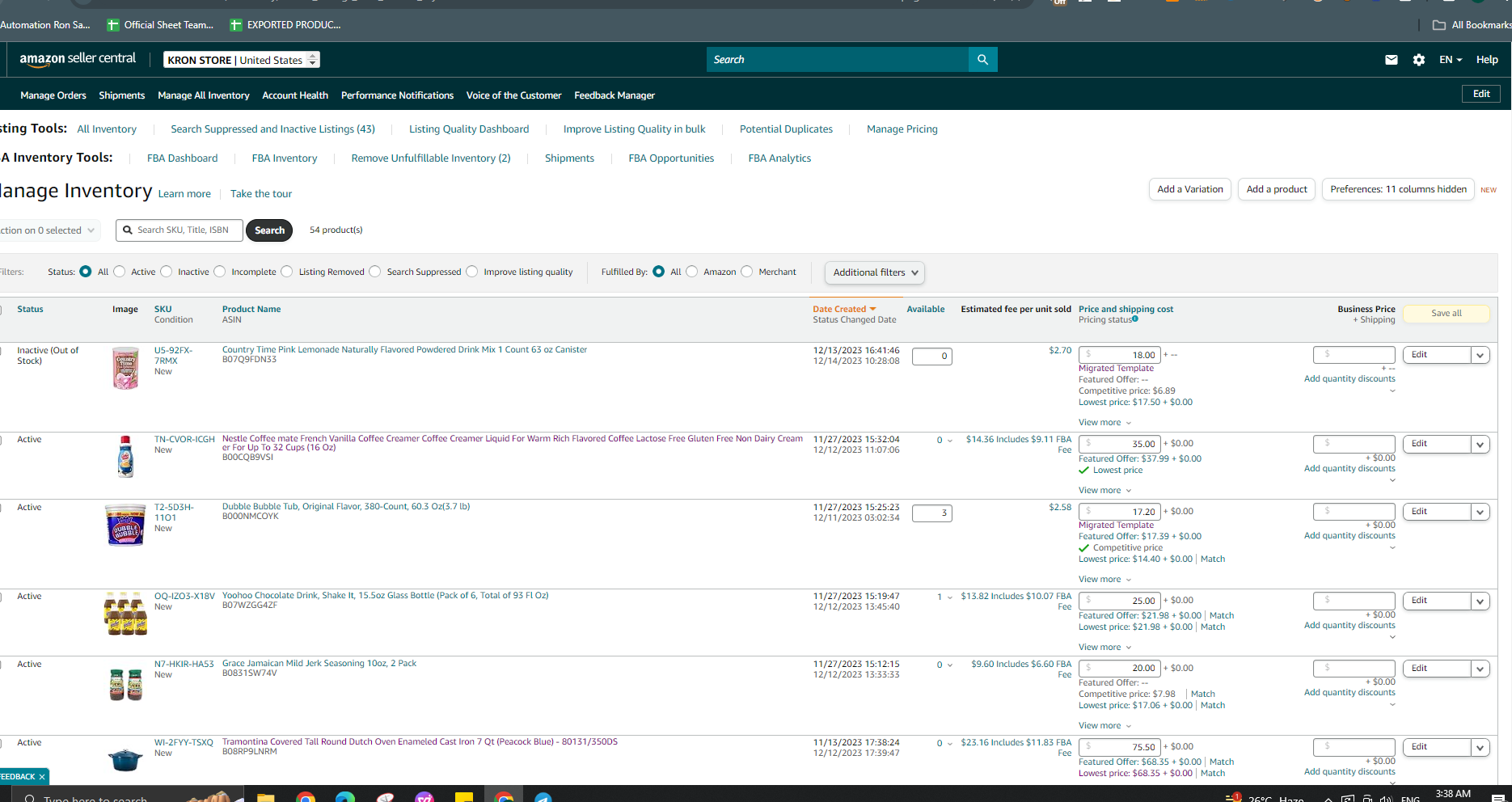Close the FEEDBACK tab with its X
Image resolution: width=1512 pixels, height=802 pixels.
(42, 777)
